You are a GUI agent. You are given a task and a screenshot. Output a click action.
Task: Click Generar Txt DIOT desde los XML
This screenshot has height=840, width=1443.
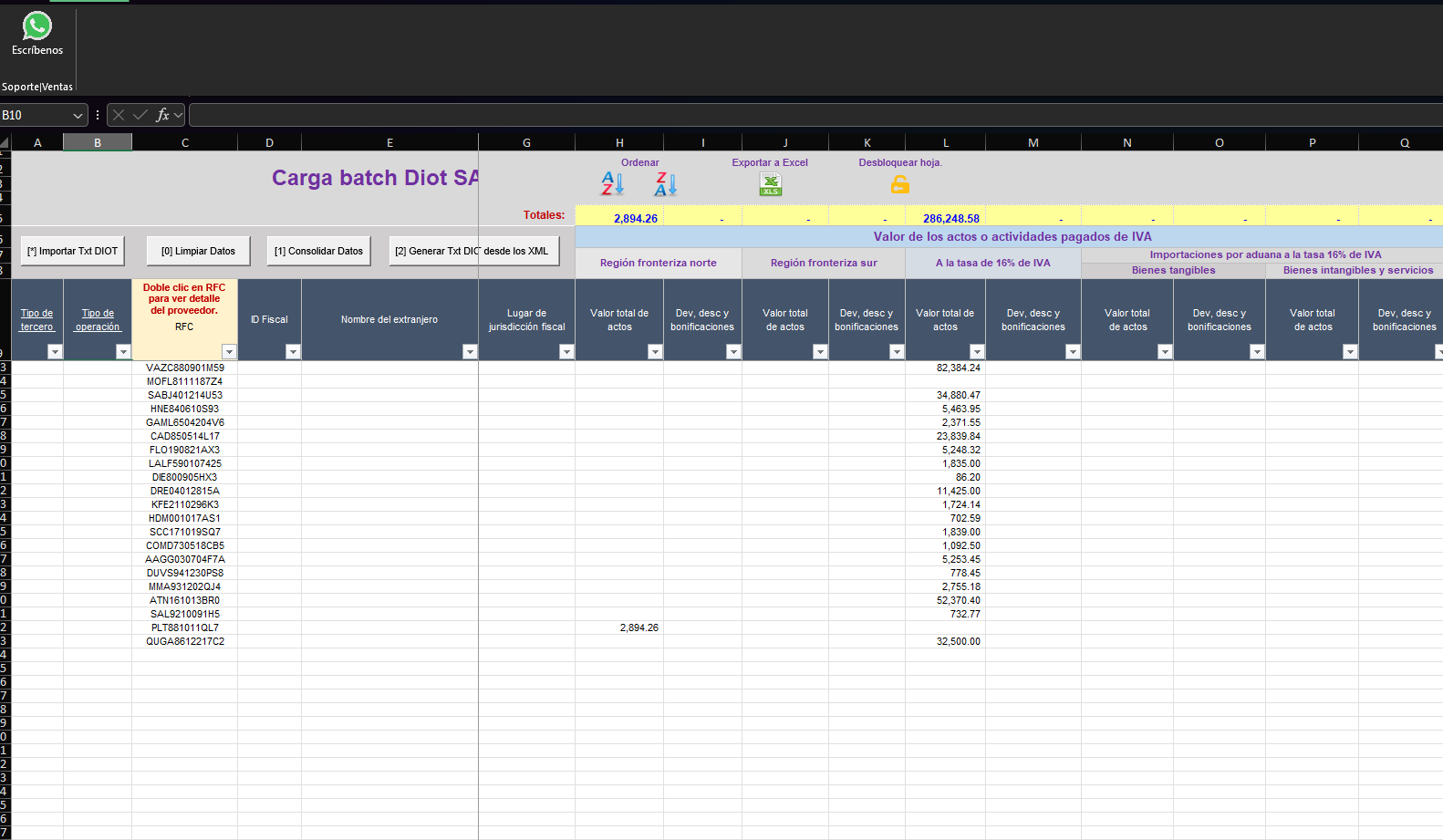473,251
